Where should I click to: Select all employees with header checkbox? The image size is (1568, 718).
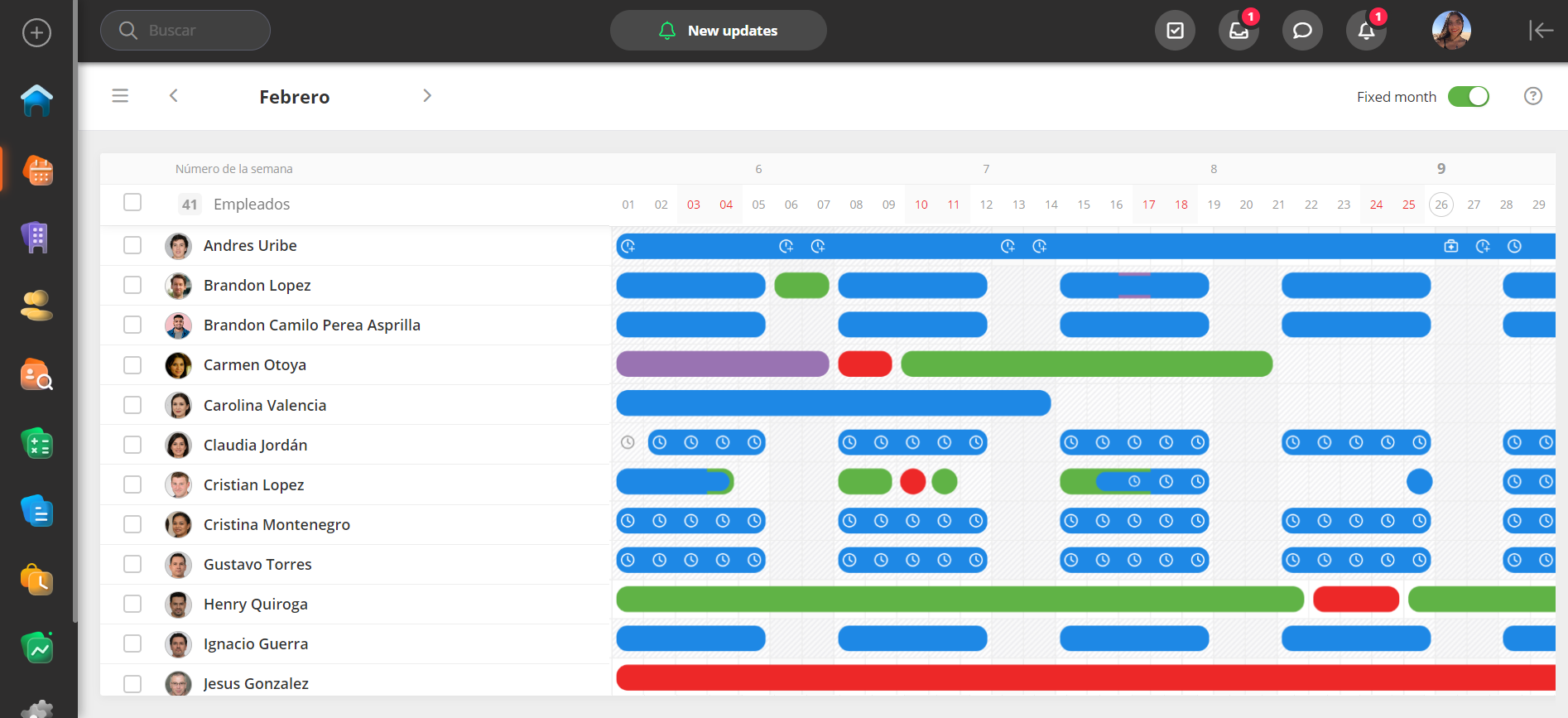(132, 203)
